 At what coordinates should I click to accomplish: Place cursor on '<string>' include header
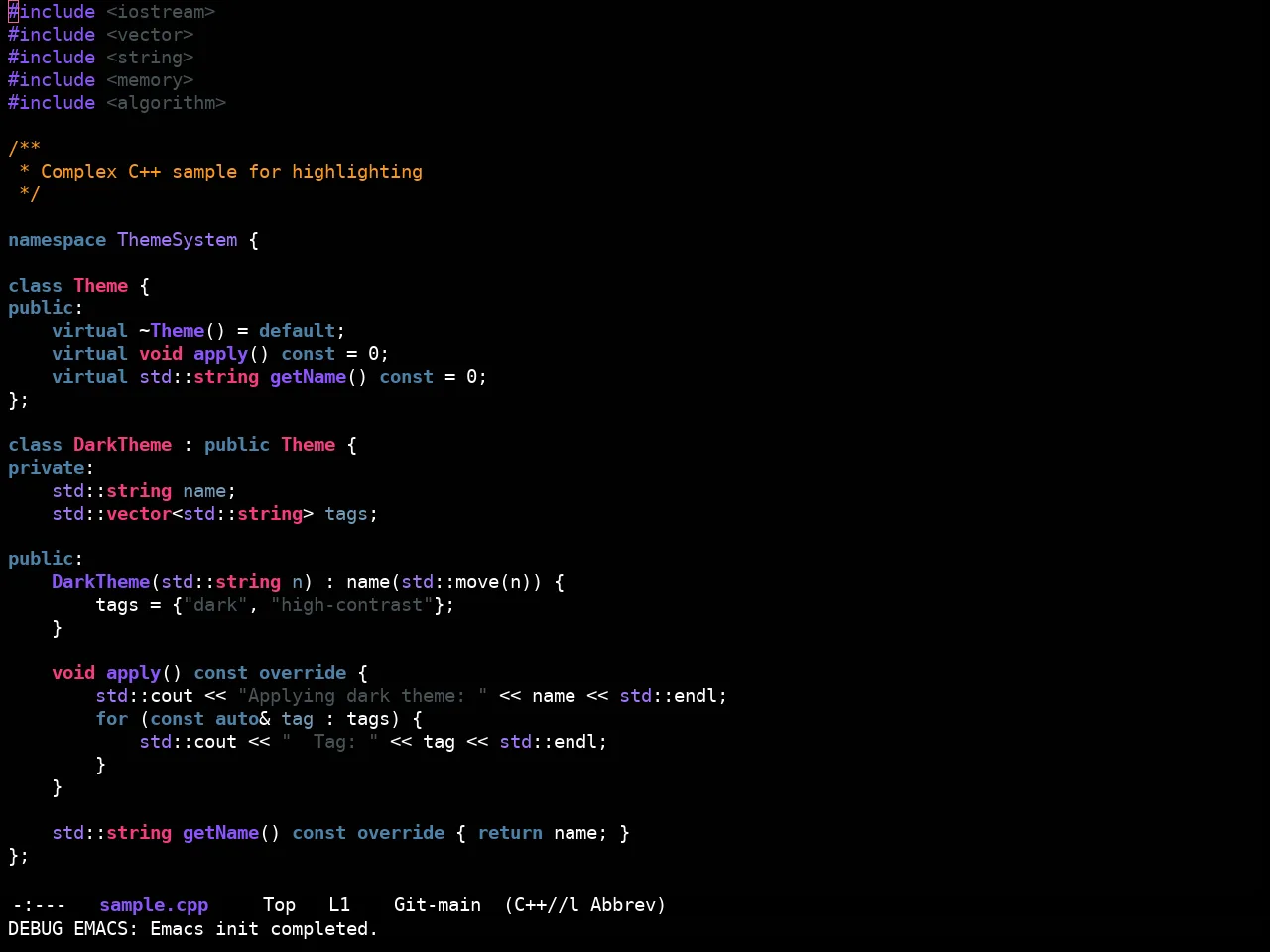pyautogui.click(x=150, y=58)
